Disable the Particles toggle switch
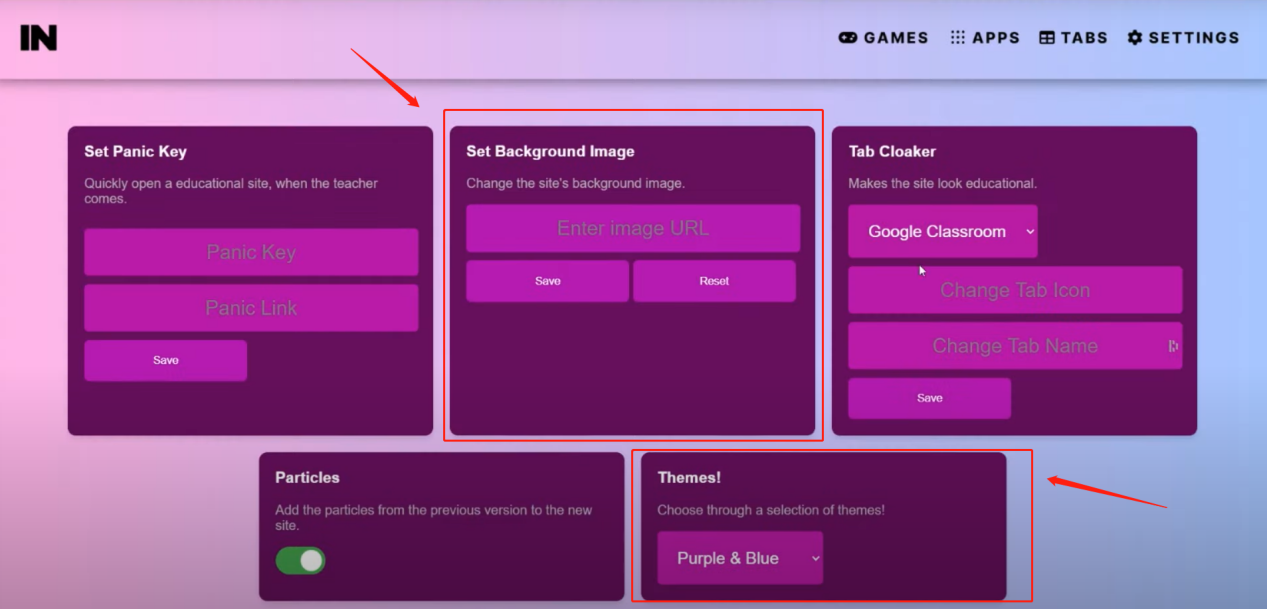Image resolution: width=1267 pixels, height=609 pixels. click(x=299, y=561)
